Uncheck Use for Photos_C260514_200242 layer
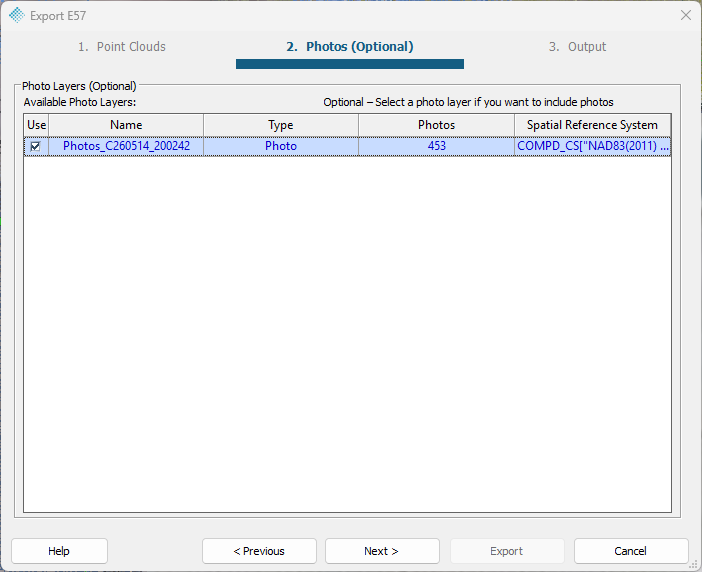 point(35,146)
